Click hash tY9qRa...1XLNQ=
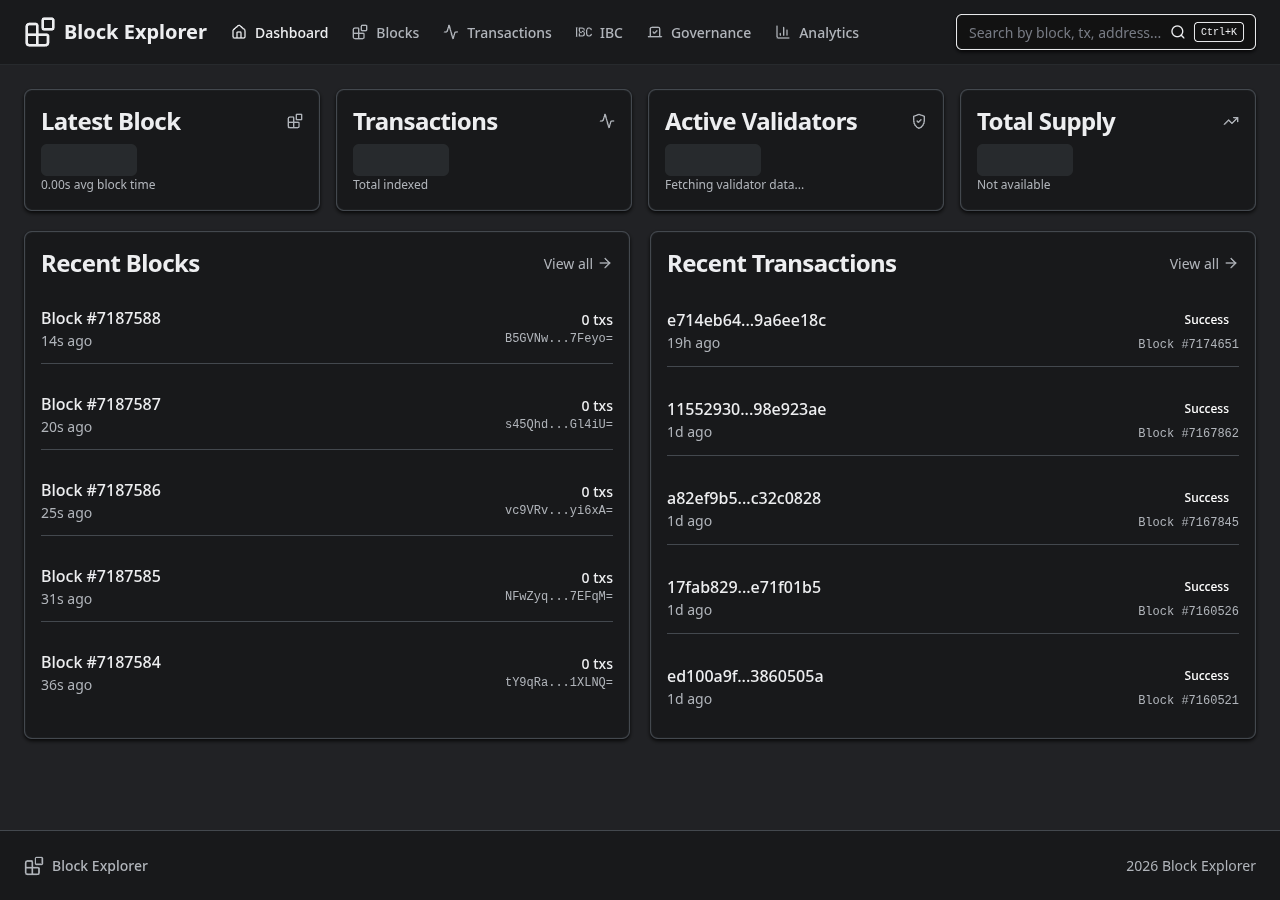The image size is (1280, 900). click(559, 682)
